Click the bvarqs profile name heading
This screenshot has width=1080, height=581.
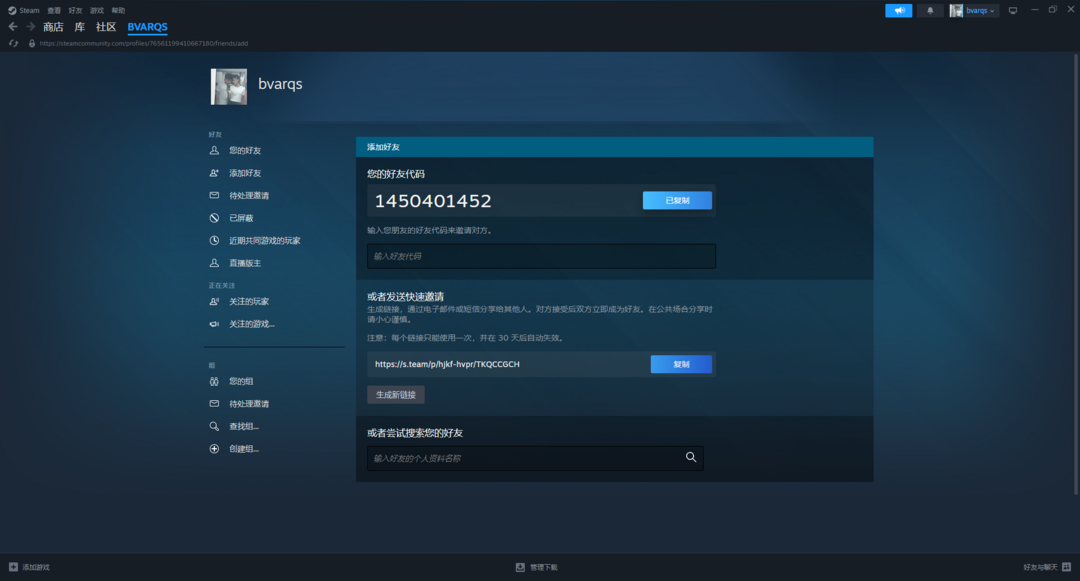tap(280, 84)
